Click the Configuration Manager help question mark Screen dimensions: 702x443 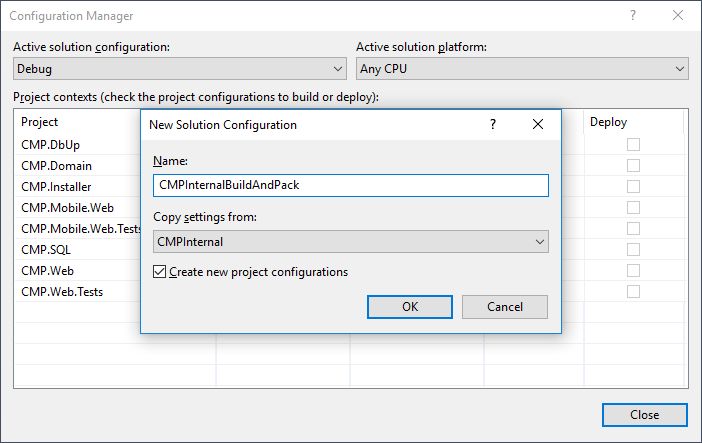tap(632, 16)
